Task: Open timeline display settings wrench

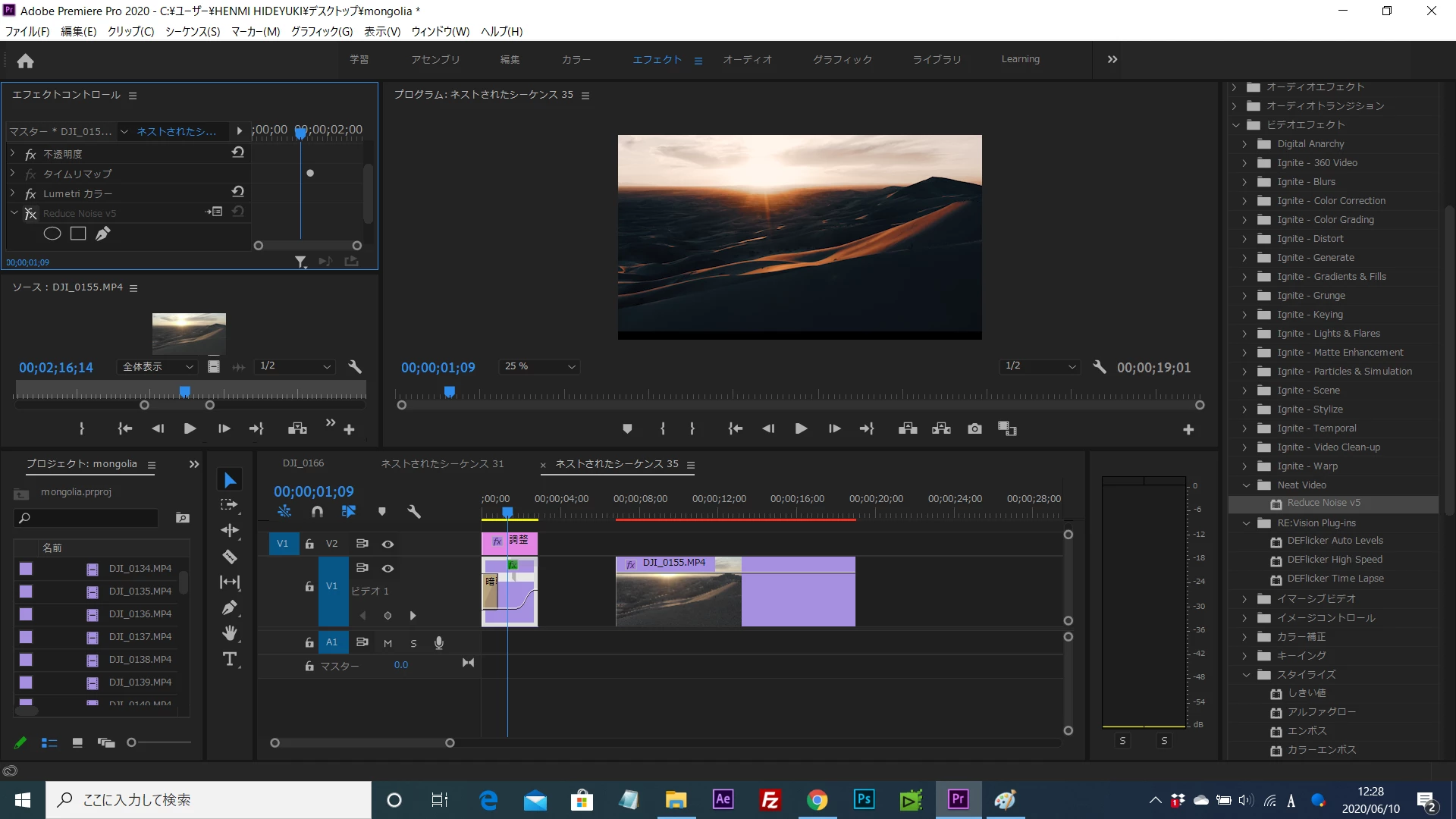Action: tap(414, 512)
